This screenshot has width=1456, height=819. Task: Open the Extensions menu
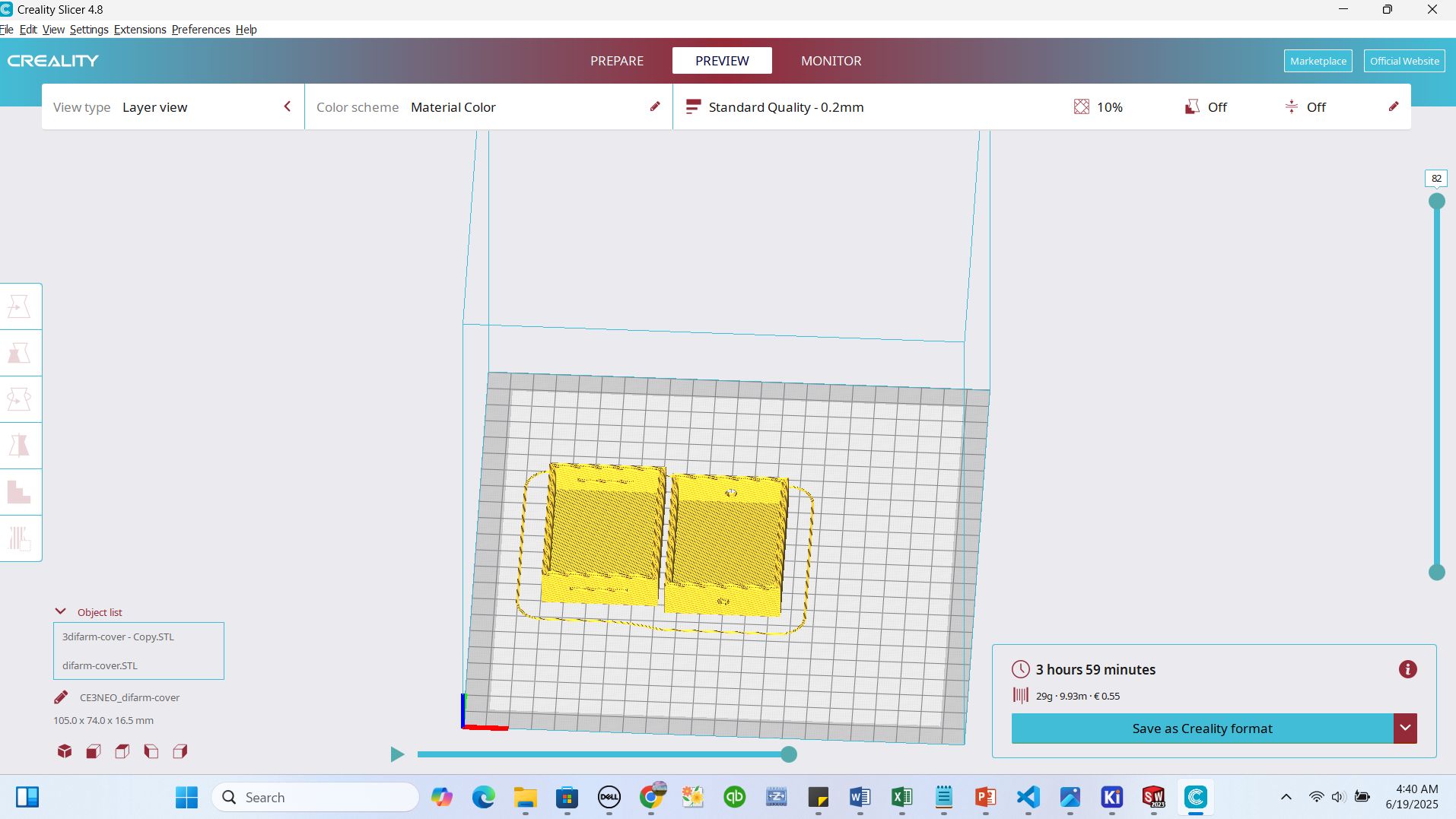(x=140, y=30)
